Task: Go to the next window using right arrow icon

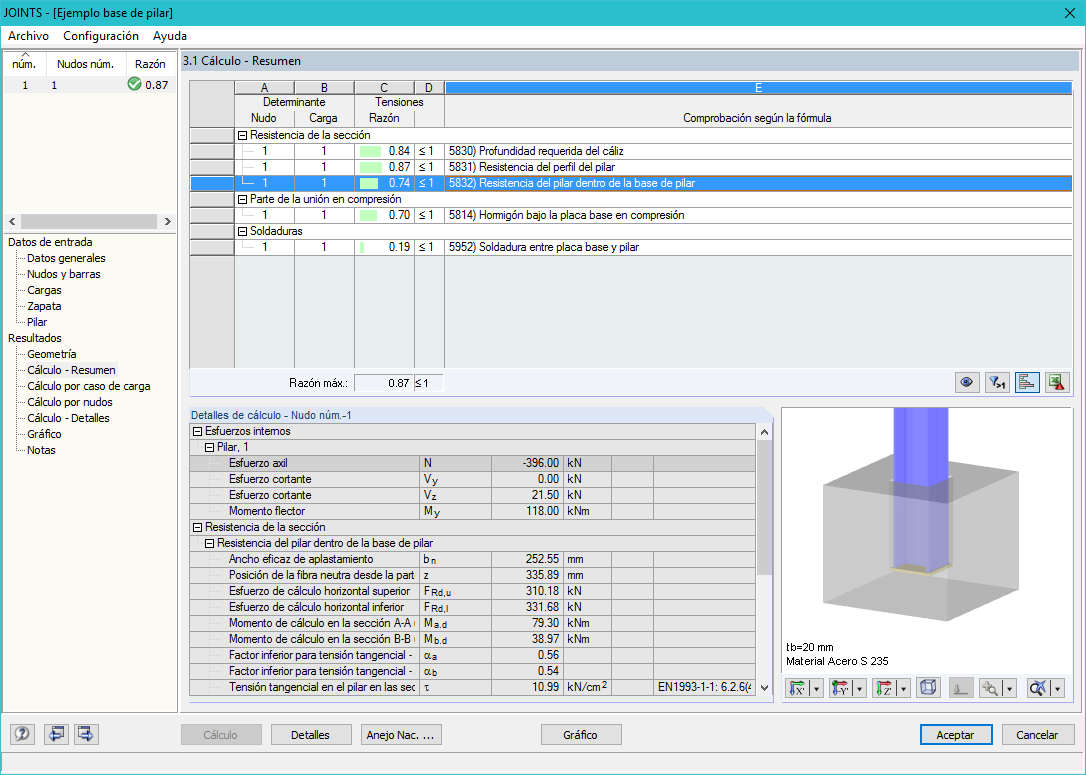Action: (86, 734)
